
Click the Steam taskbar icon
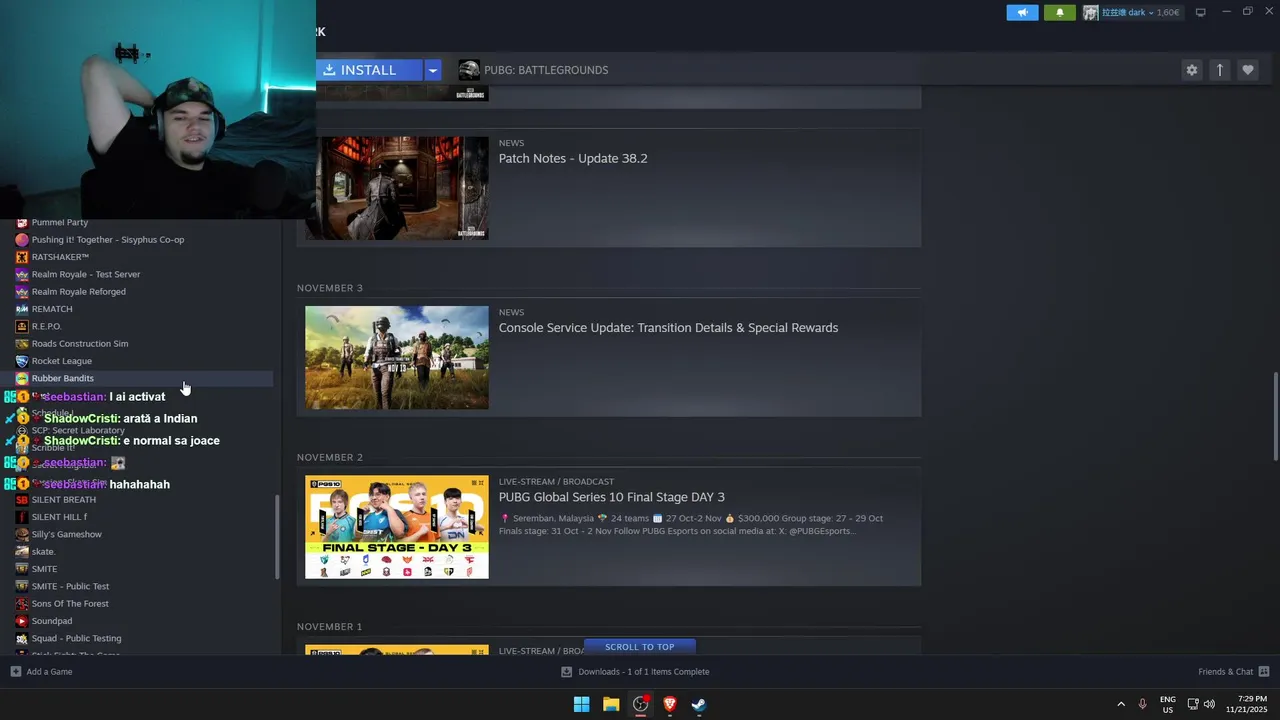699,704
